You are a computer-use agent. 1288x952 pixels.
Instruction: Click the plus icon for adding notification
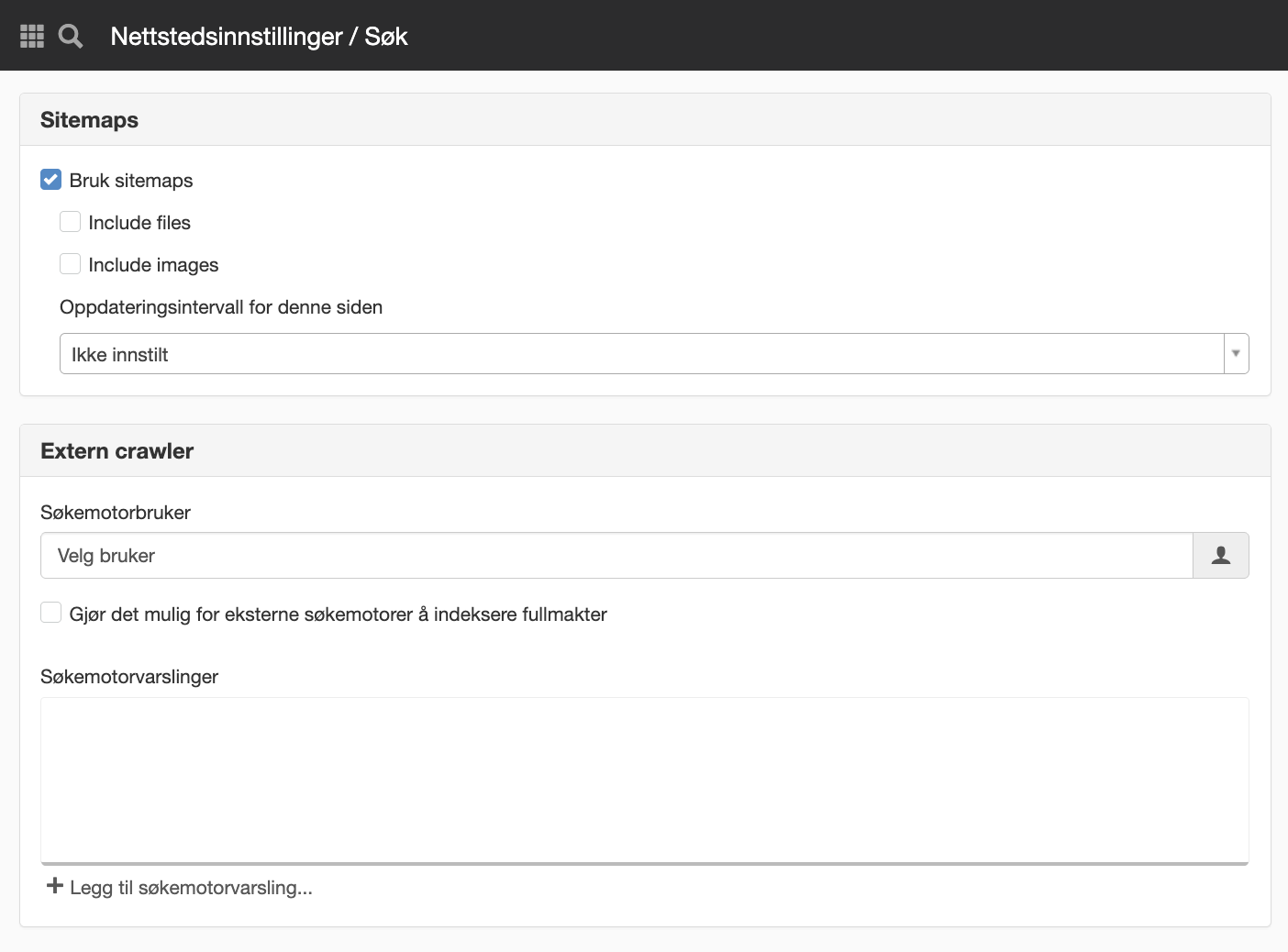(54, 886)
